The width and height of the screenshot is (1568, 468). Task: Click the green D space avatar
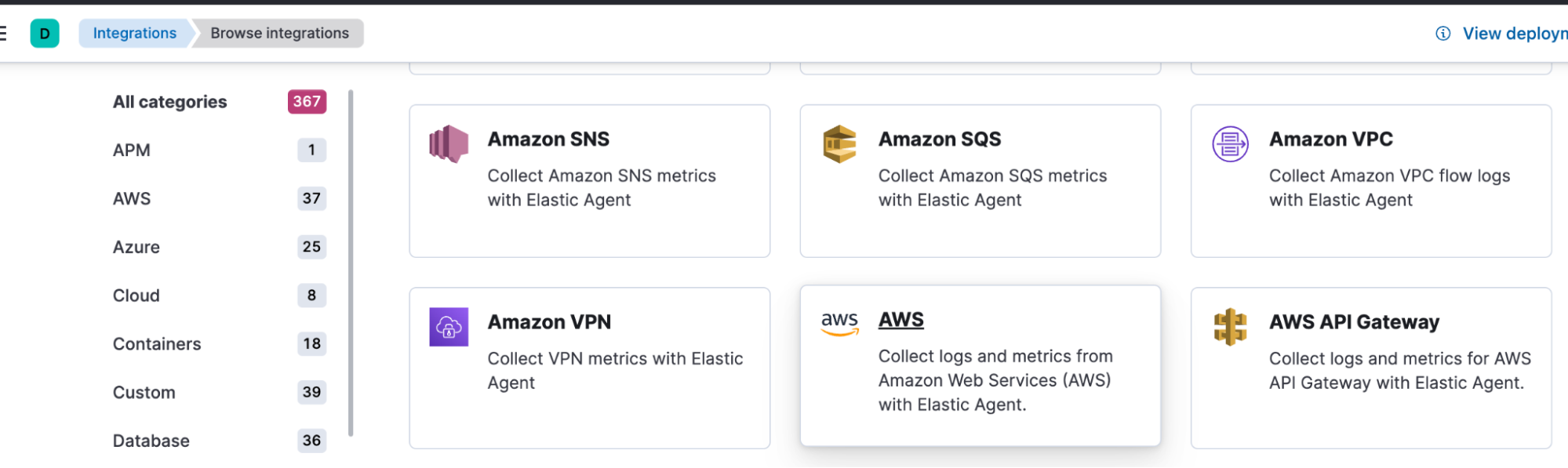point(45,33)
